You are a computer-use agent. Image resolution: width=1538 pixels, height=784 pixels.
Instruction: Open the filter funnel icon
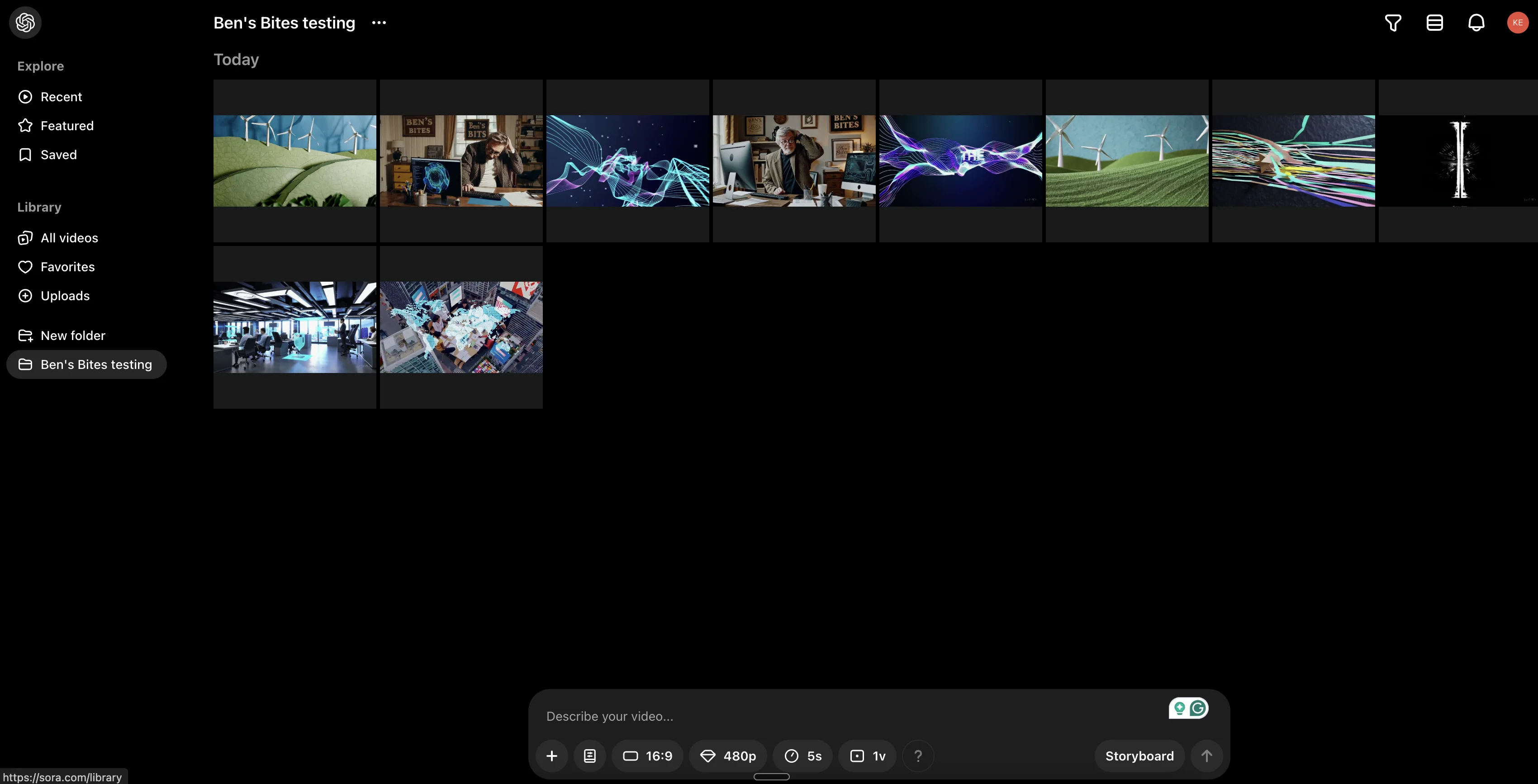click(1393, 23)
